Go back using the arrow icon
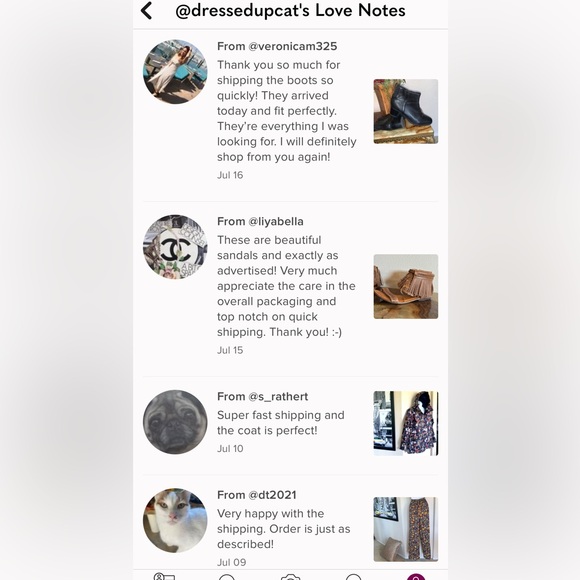The height and width of the screenshot is (580, 580). (146, 10)
